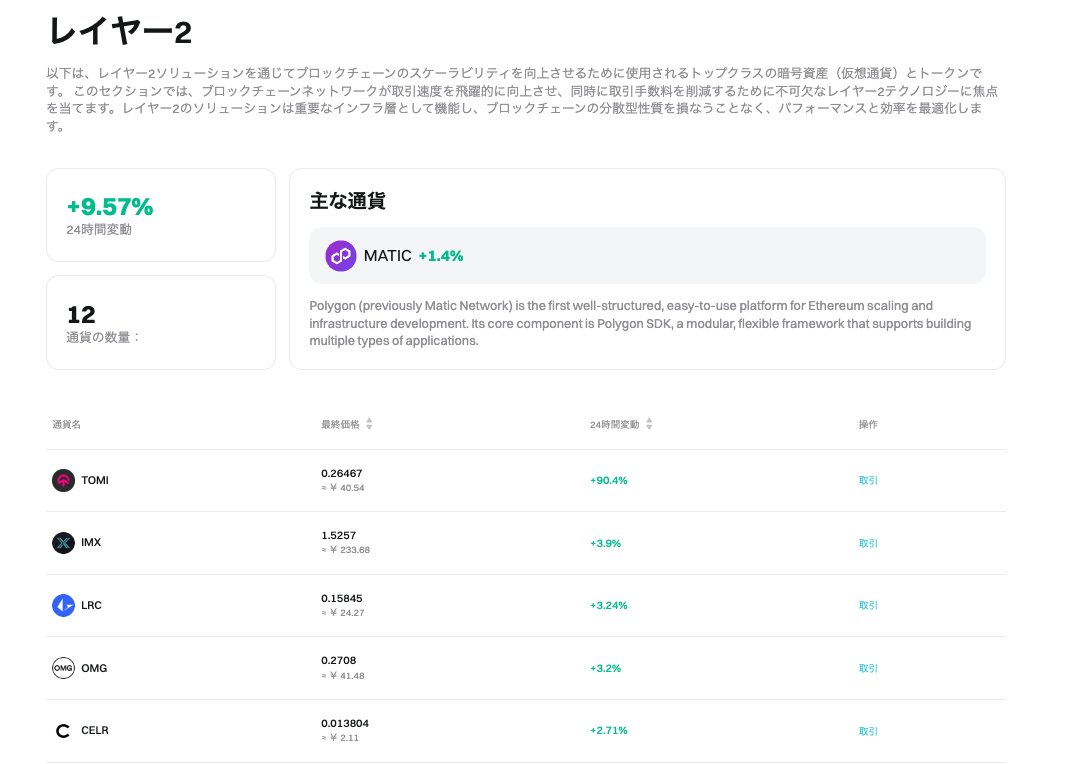Click the レイヤー2 page heading
This screenshot has height=764, width=1078.
120,32
